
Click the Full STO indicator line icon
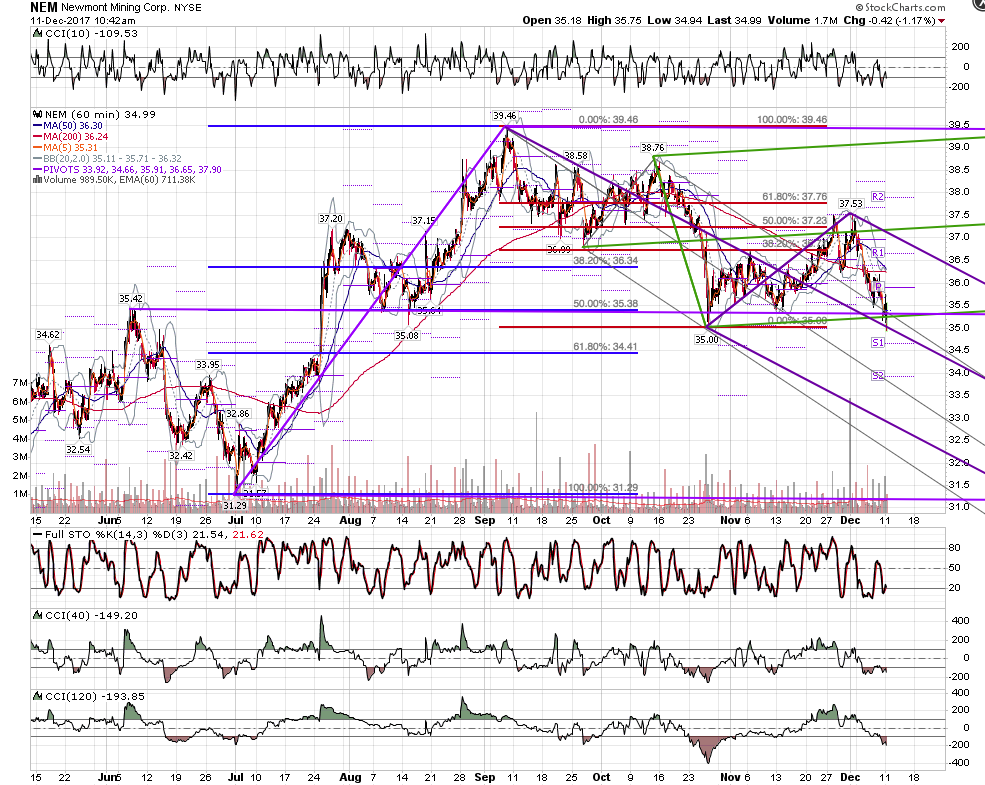pos(37,534)
